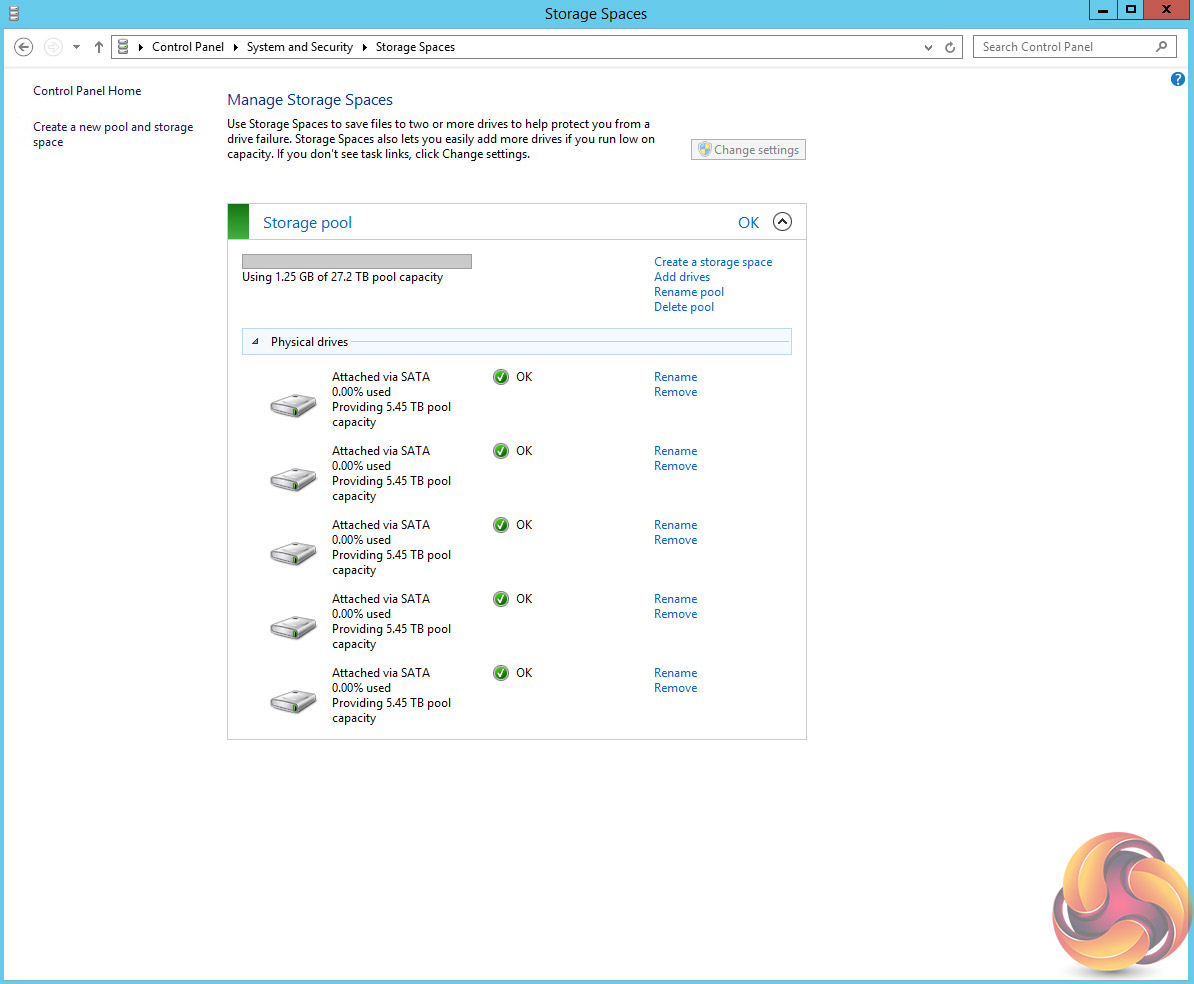This screenshot has width=1194, height=984.
Task: Remove the fourth physical drive
Action: (675, 614)
